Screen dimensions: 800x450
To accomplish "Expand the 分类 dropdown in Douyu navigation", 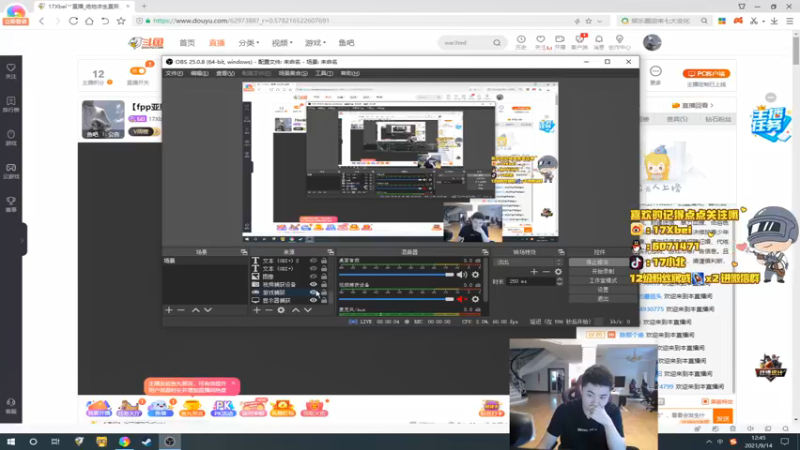I will 248,43.
